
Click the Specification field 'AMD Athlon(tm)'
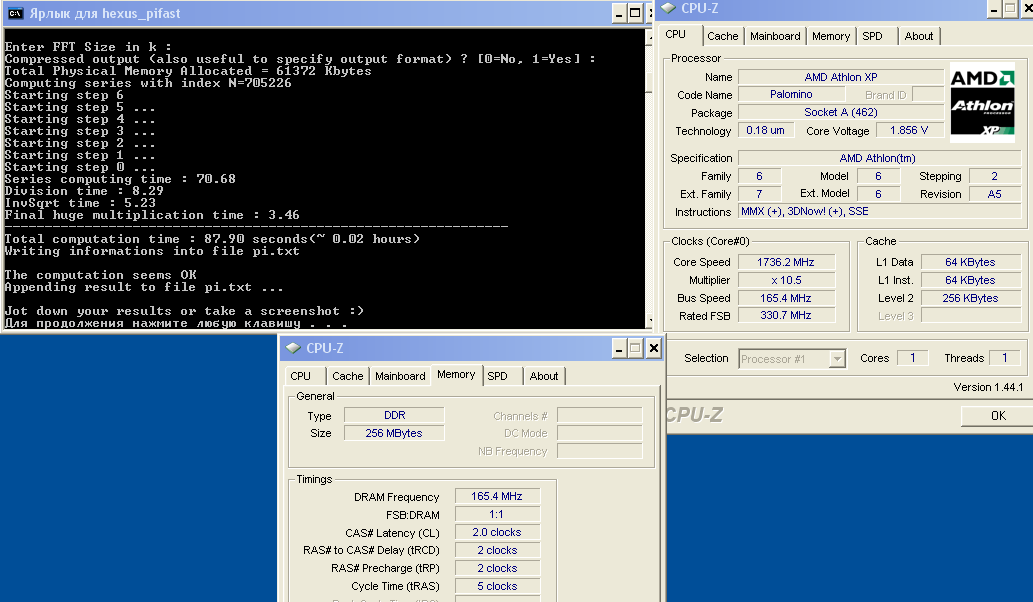(x=878, y=158)
